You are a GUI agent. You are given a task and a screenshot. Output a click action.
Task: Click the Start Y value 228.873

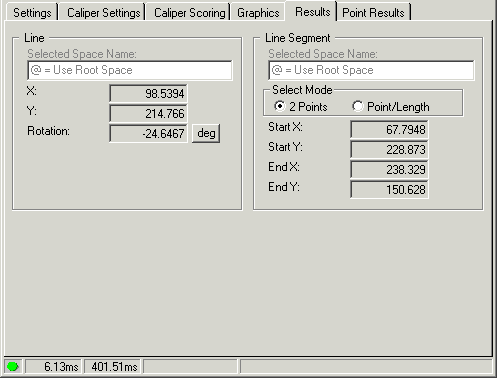pos(389,149)
